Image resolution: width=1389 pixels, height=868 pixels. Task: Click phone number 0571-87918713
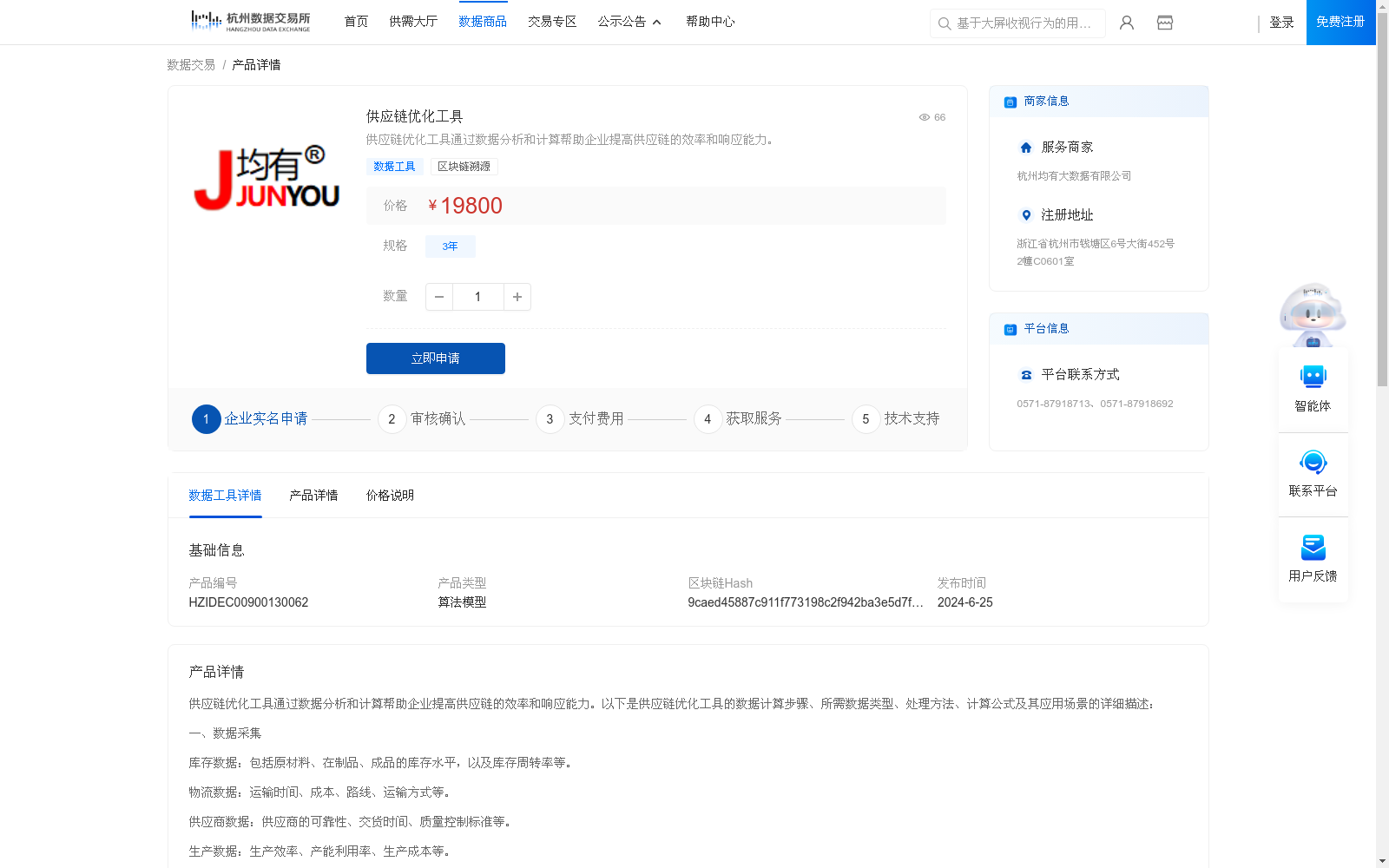point(1053,404)
